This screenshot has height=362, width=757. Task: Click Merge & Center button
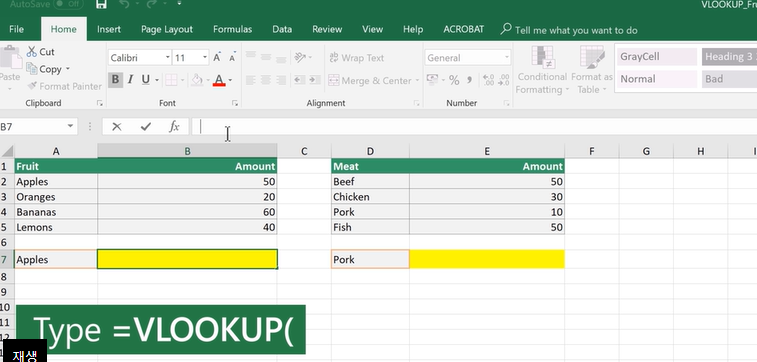point(370,81)
